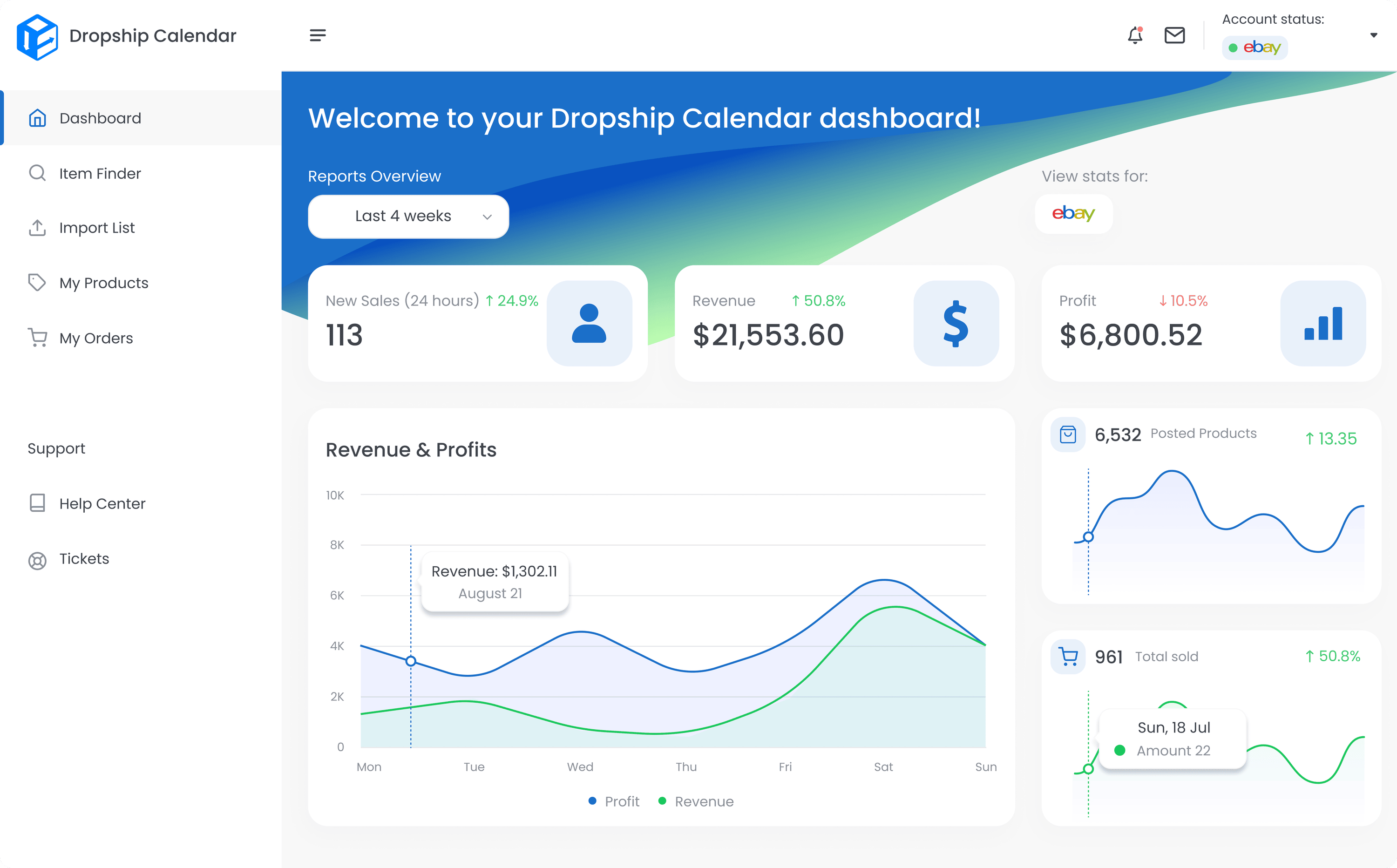Click the eBay account status badge

pyautogui.click(x=1255, y=47)
